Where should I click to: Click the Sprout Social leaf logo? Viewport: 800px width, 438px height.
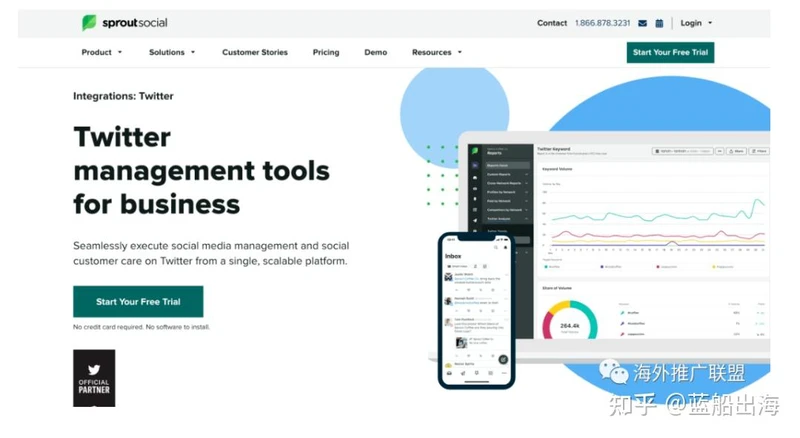(89, 22)
